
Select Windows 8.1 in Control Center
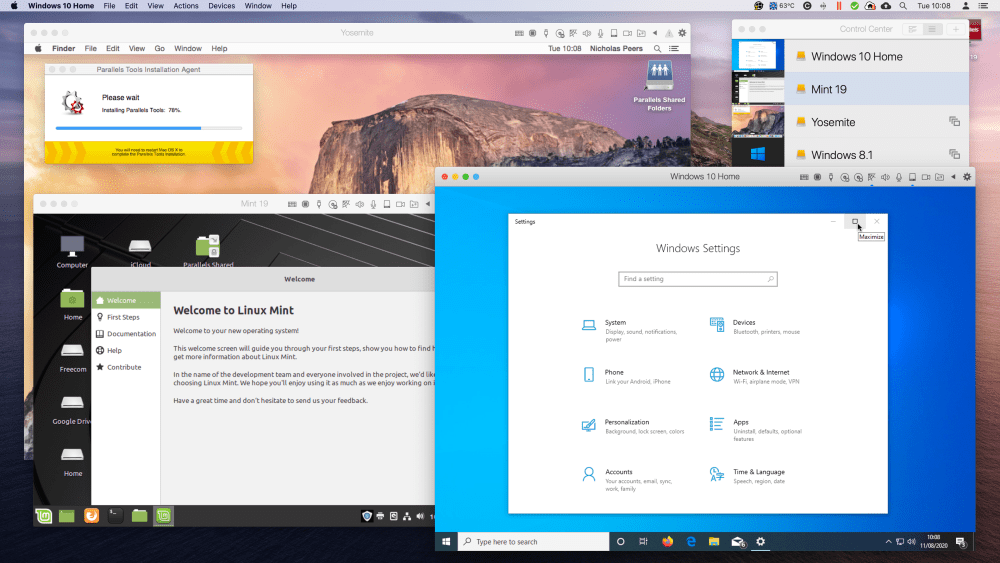(876, 154)
